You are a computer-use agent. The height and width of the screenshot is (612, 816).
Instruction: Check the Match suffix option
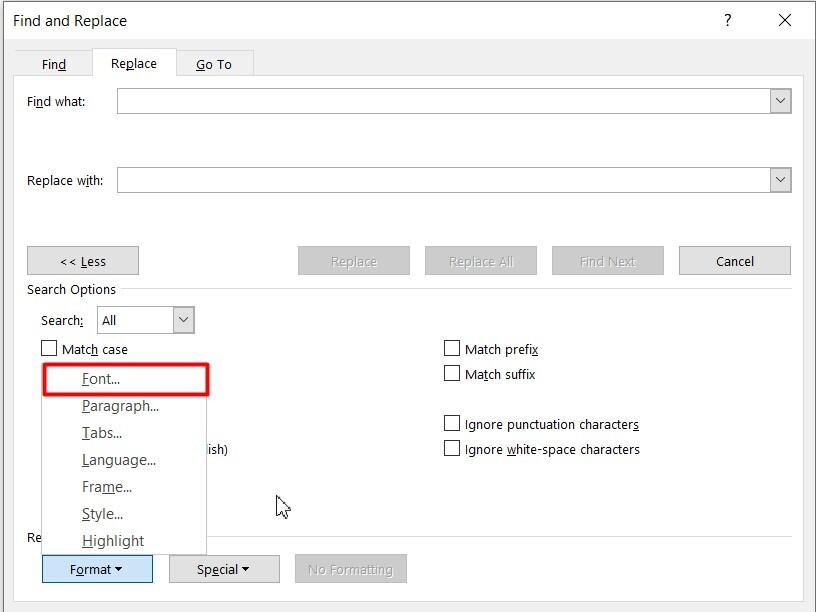452,374
